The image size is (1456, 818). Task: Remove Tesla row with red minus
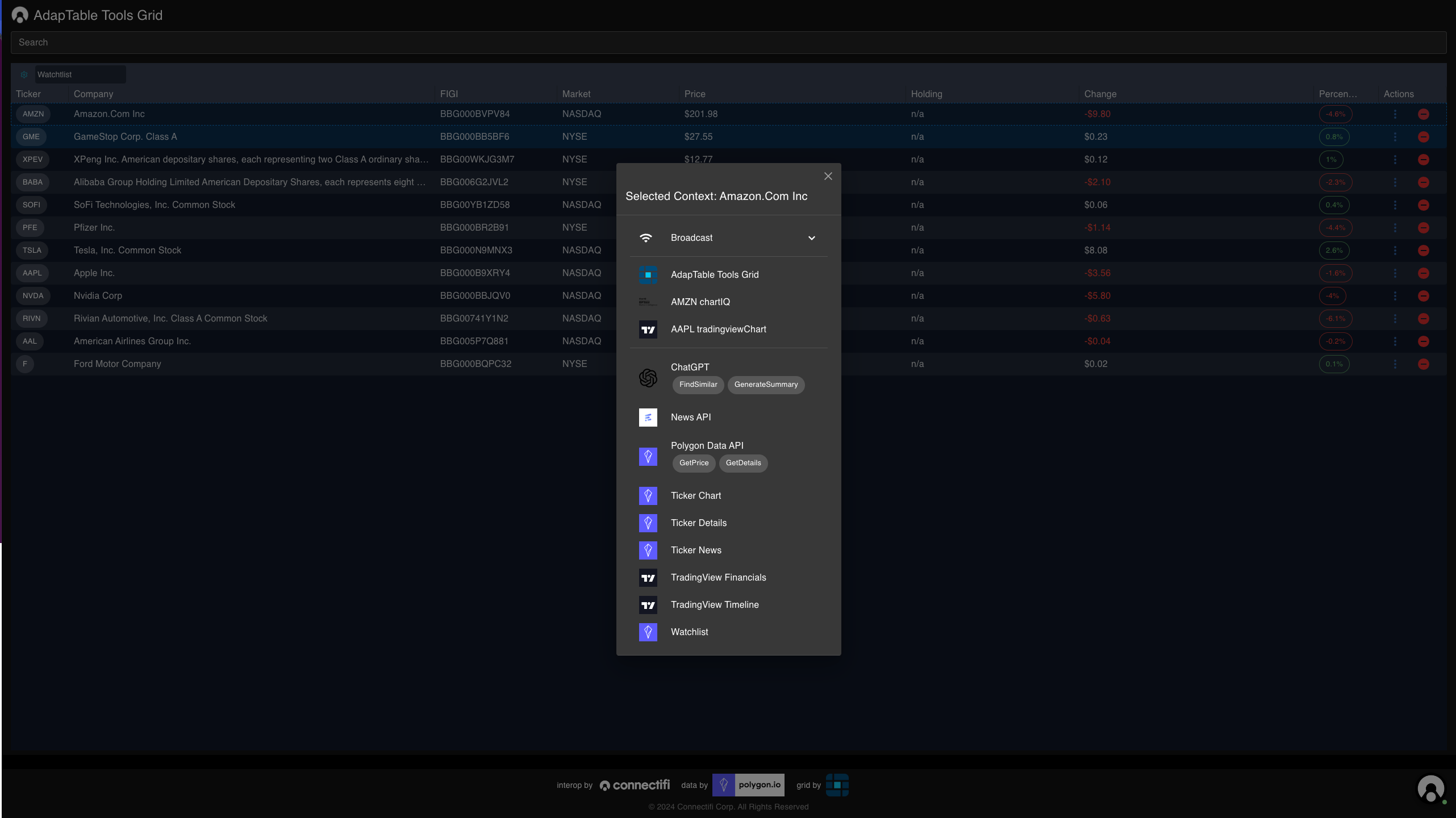point(1424,251)
